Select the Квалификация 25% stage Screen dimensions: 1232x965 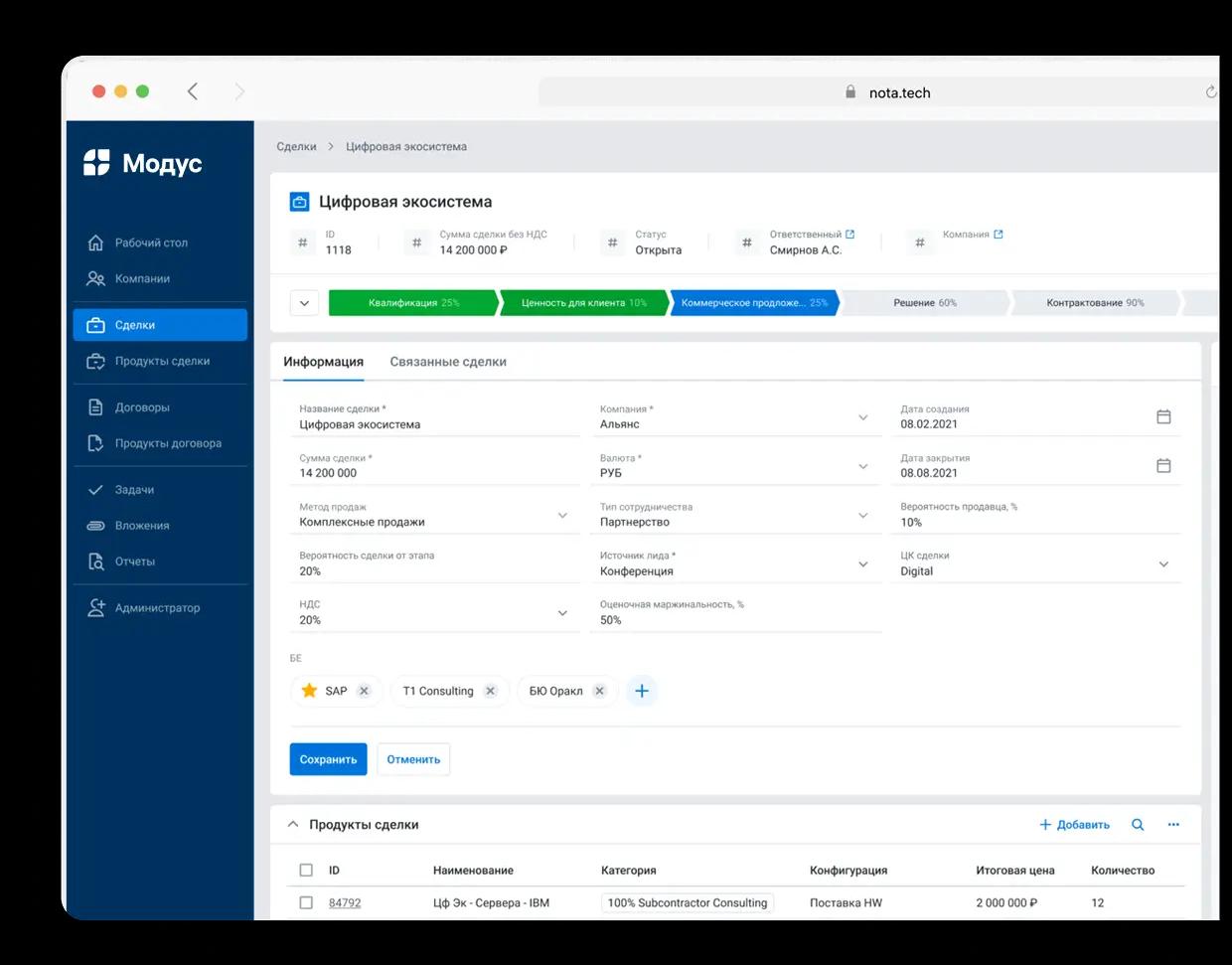[413, 303]
